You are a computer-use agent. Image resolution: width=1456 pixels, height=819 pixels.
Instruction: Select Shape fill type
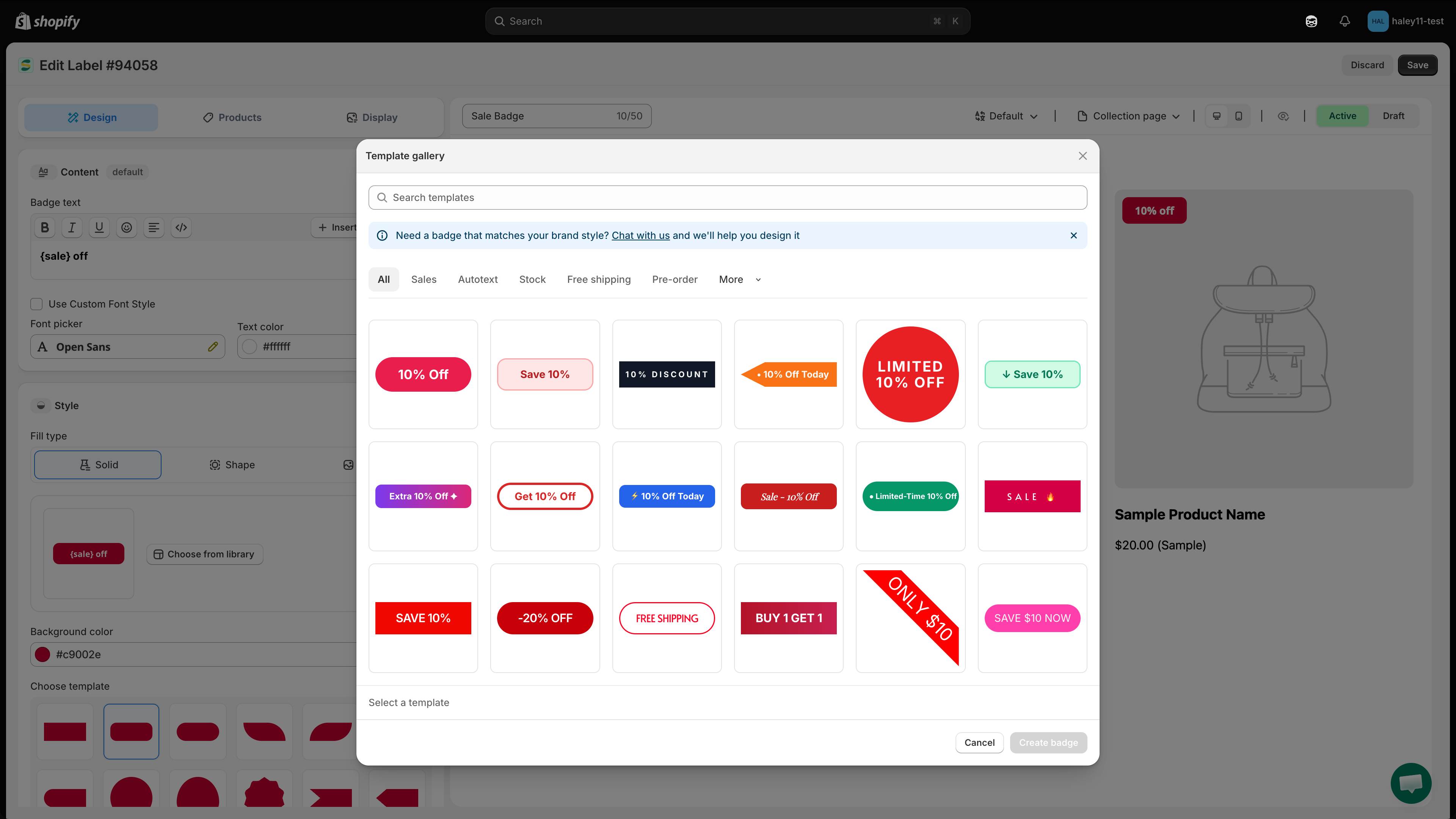(232, 464)
